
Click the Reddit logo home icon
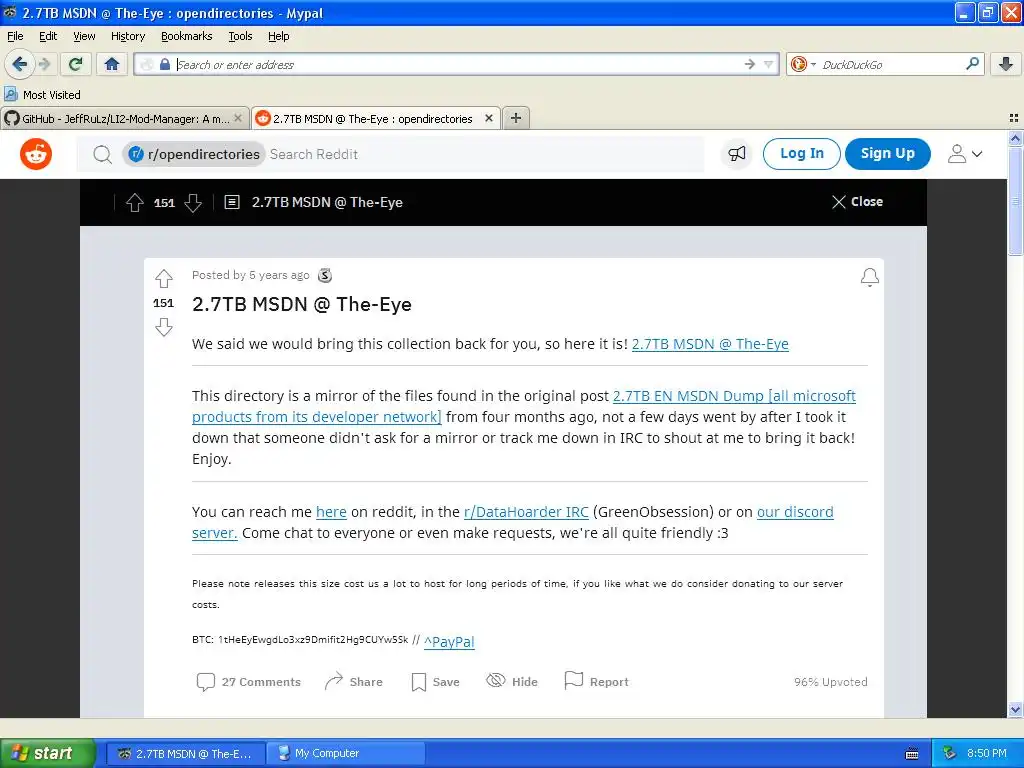36,154
